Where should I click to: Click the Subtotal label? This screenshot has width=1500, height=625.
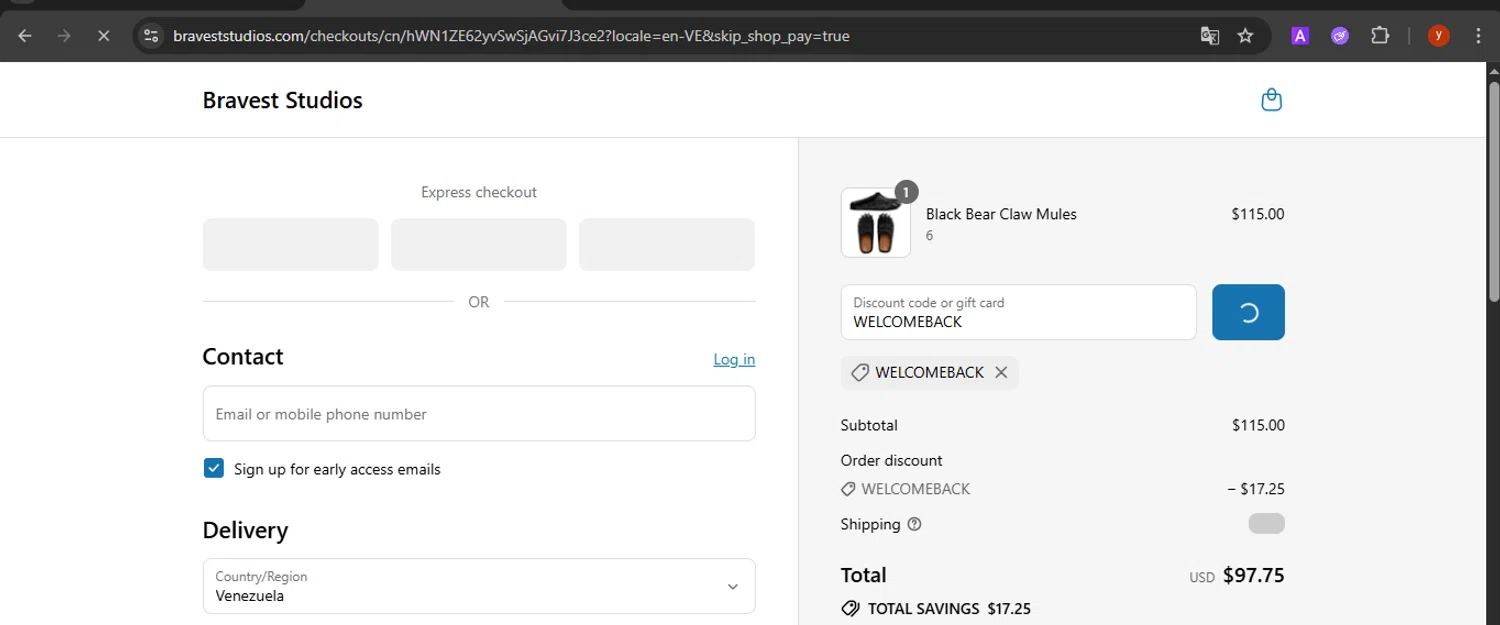(869, 425)
